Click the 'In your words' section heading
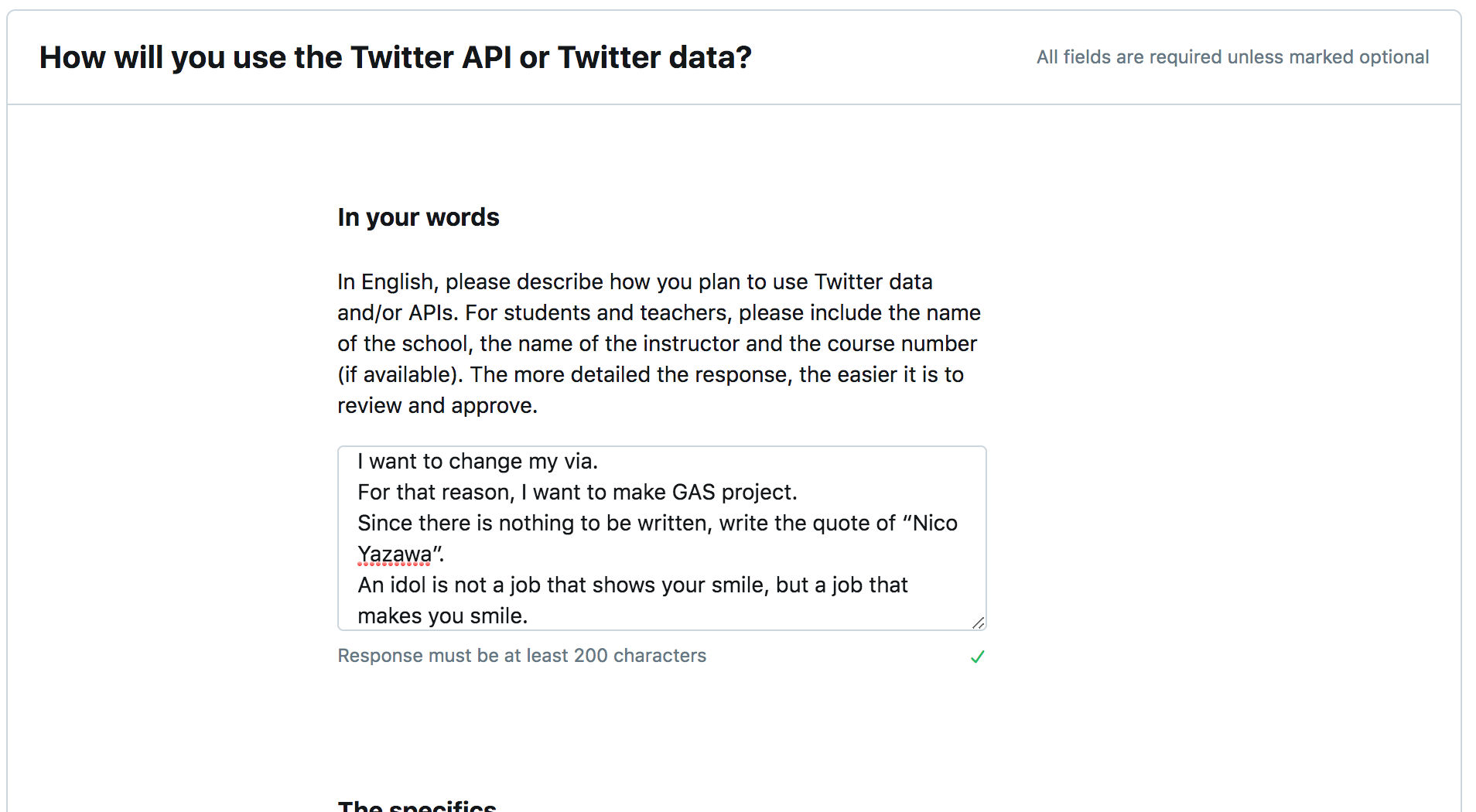The height and width of the screenshot is (812, 1476). (x=418, y=217)
